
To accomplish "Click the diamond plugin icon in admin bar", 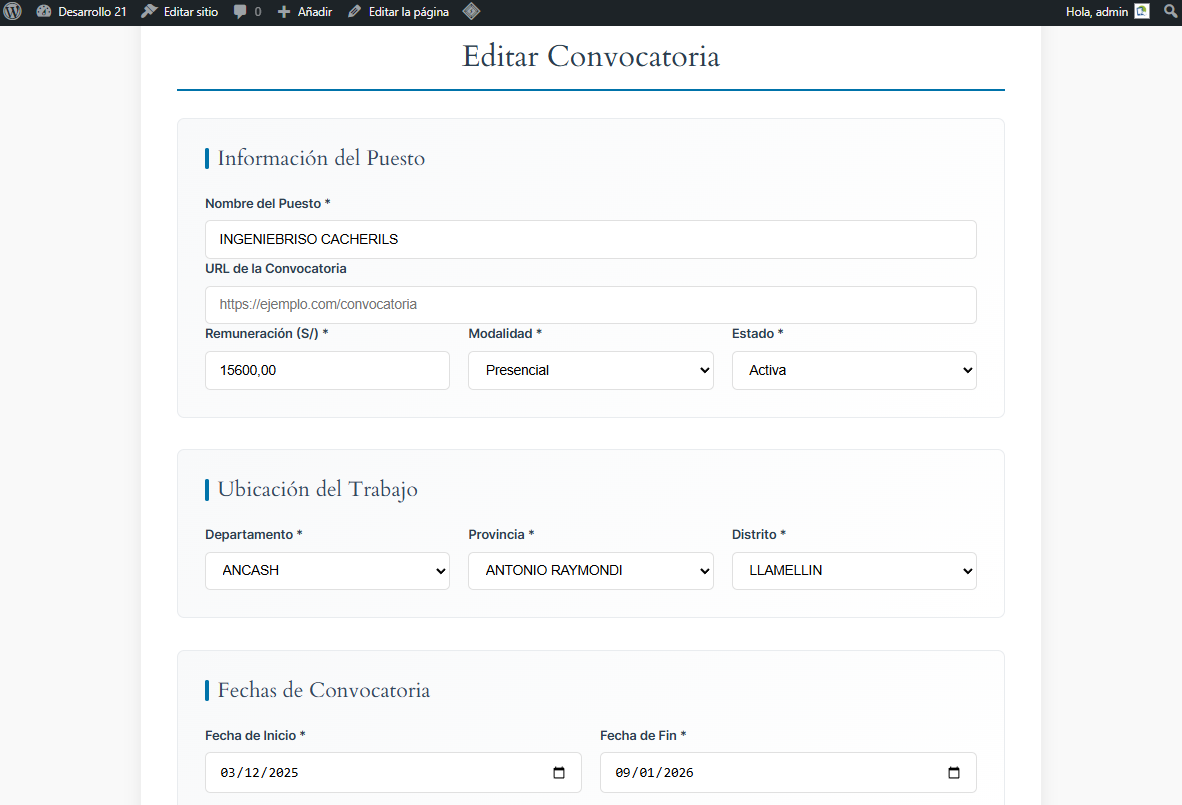I will [x=471, y=12].
